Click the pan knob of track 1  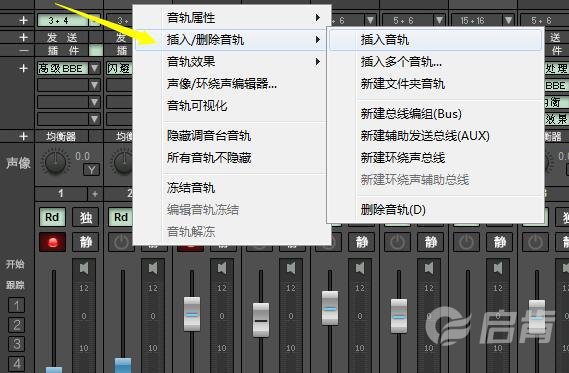(56, 162)
